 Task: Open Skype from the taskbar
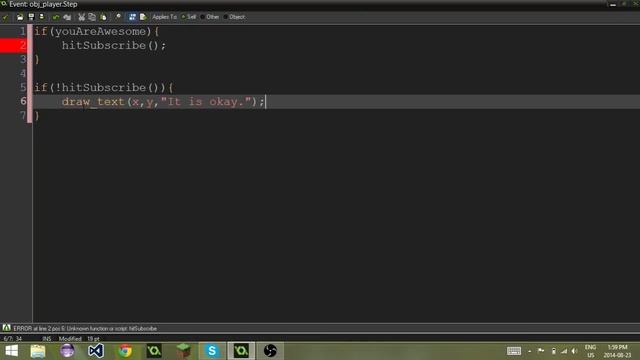pos(212,351)
